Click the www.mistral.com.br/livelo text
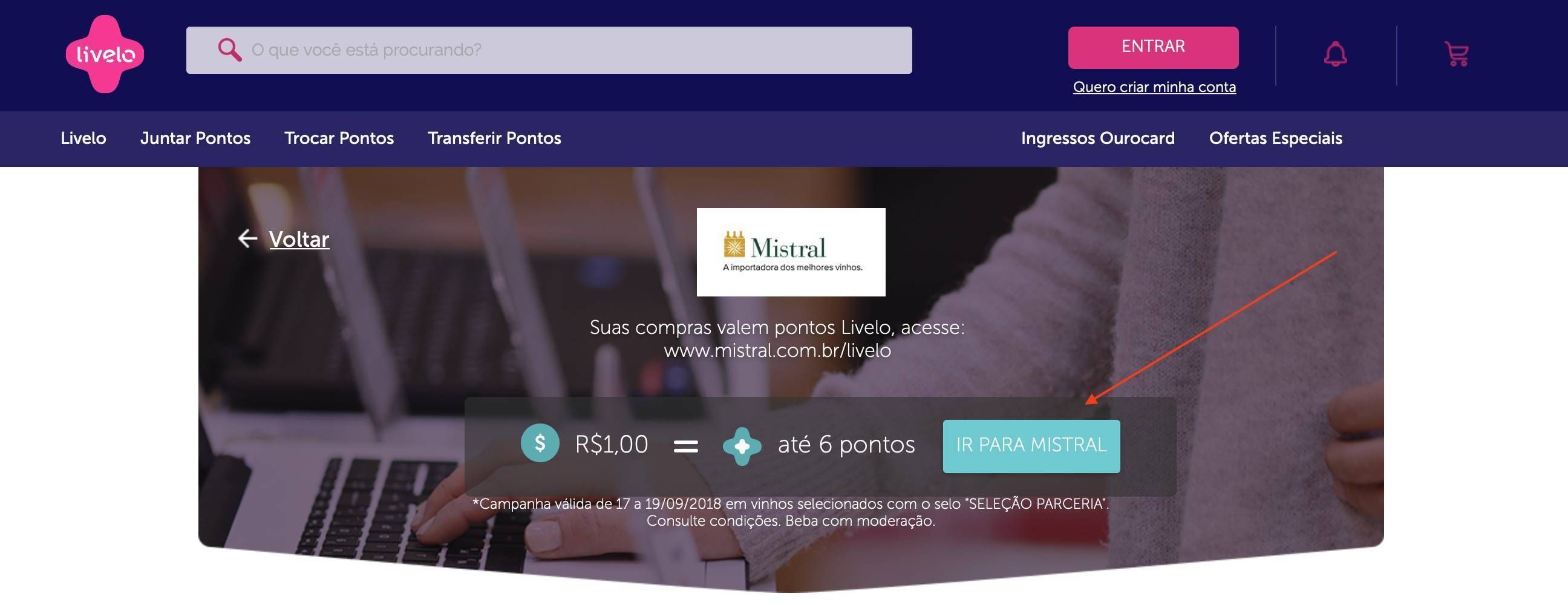 pos(777,350)
